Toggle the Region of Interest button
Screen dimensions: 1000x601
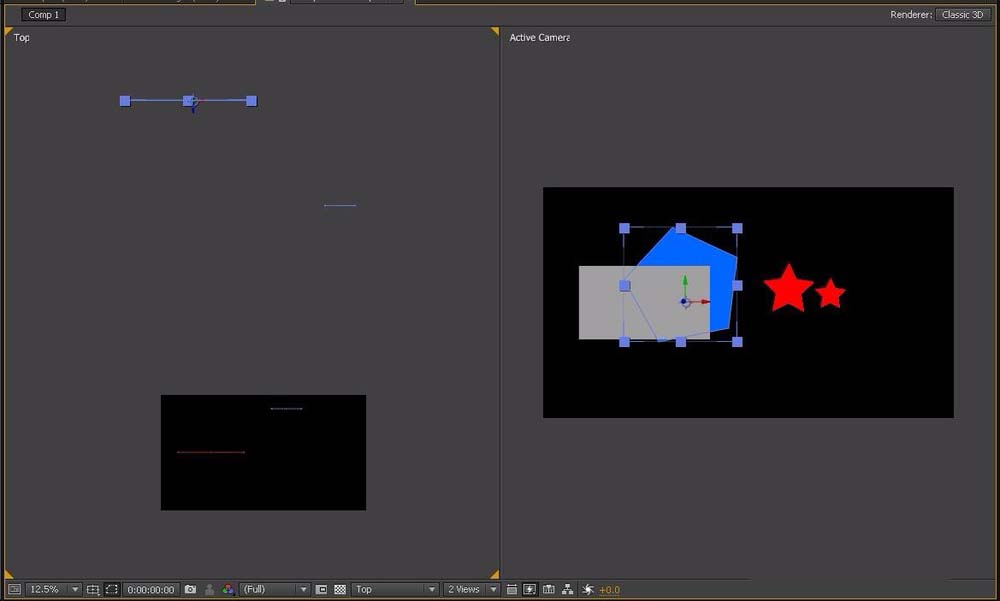point(321,590)
